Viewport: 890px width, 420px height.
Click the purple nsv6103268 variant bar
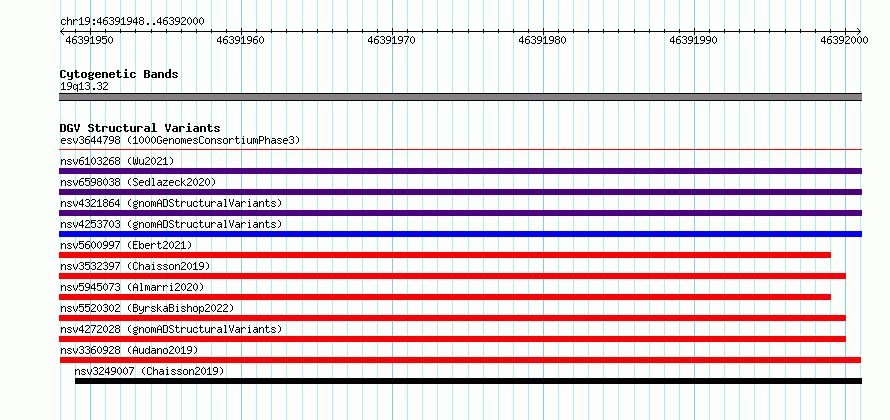pos(461,171)
